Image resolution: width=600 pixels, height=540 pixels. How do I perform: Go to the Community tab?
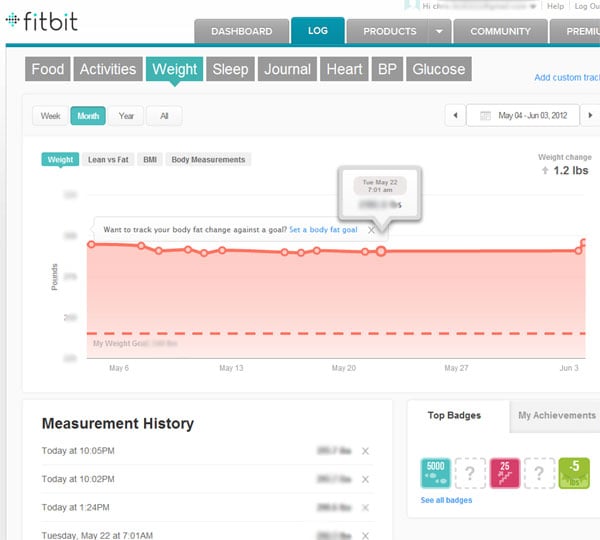500,31
